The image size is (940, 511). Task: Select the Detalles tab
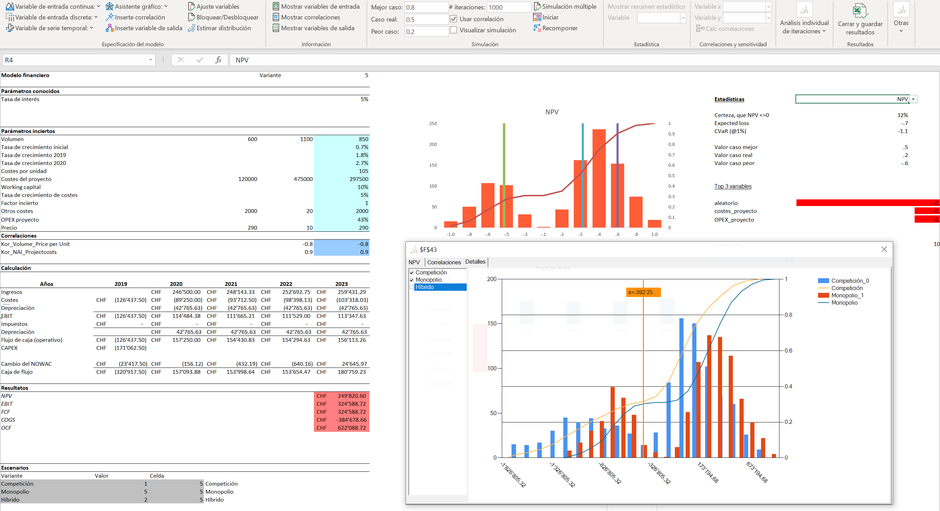coord(475,261)
